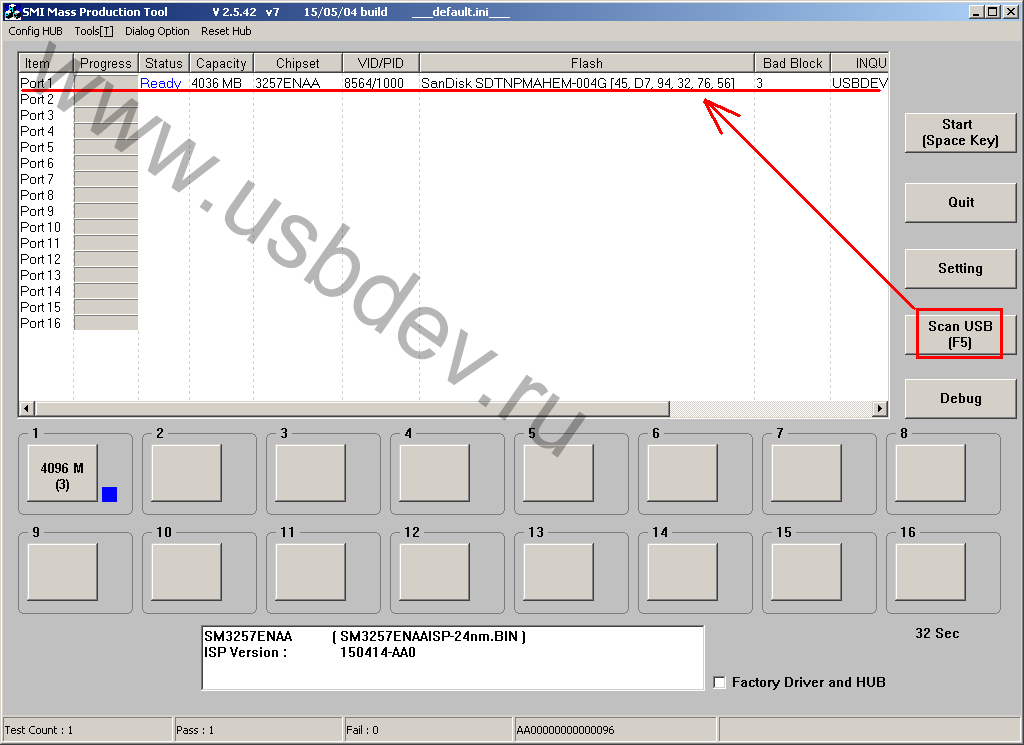1024x745 pixels.
Task: Click the empty port slot 10 button
Action: pyautogui.click(x=186, y=572)
